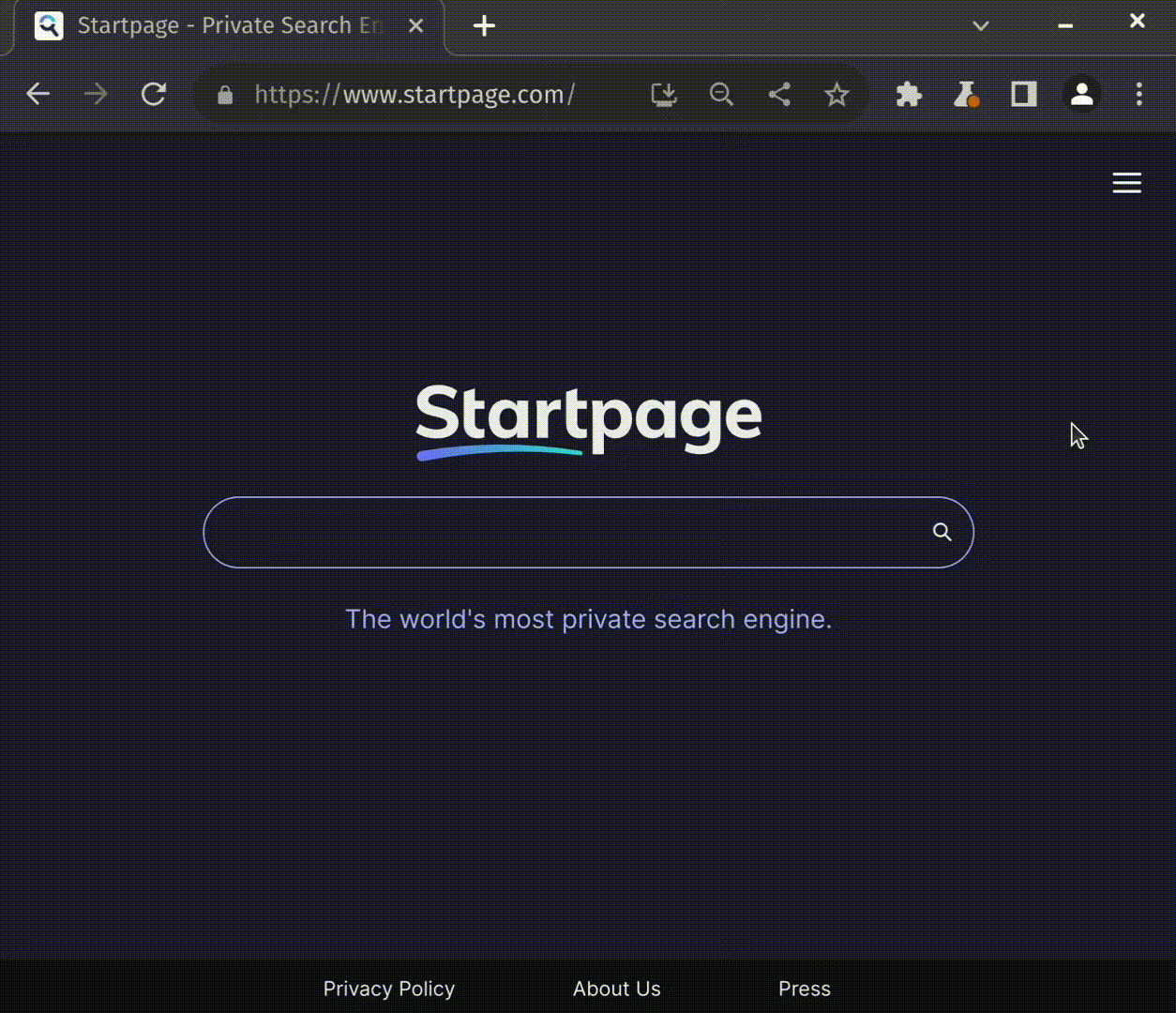
Task: Click the search magnifier button in search box
Action: [942, 532]
